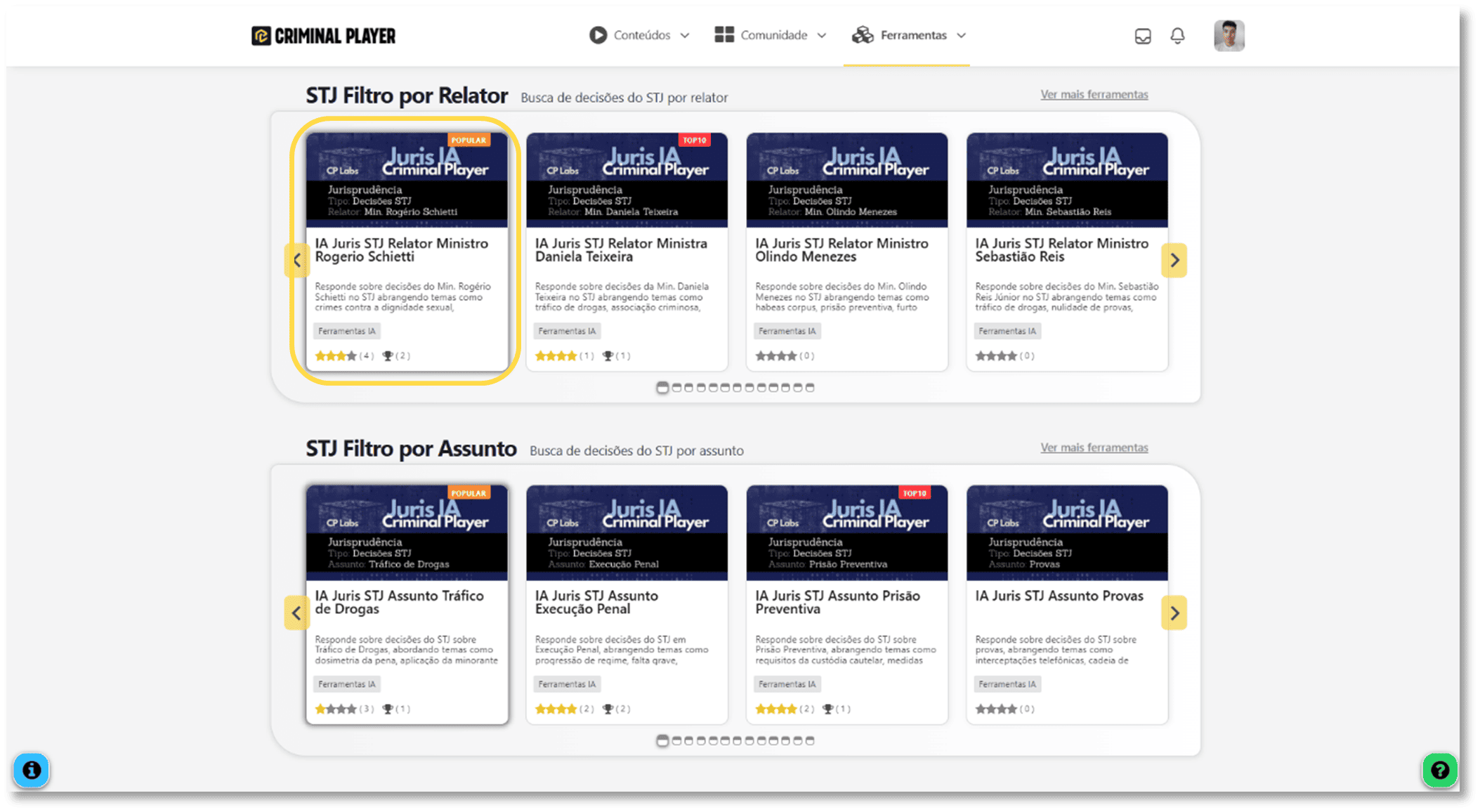Viewport: 1480px width, 812px height.
Task: Advance the Relator carousel with the right arrow
Action: click(1174, 260)
